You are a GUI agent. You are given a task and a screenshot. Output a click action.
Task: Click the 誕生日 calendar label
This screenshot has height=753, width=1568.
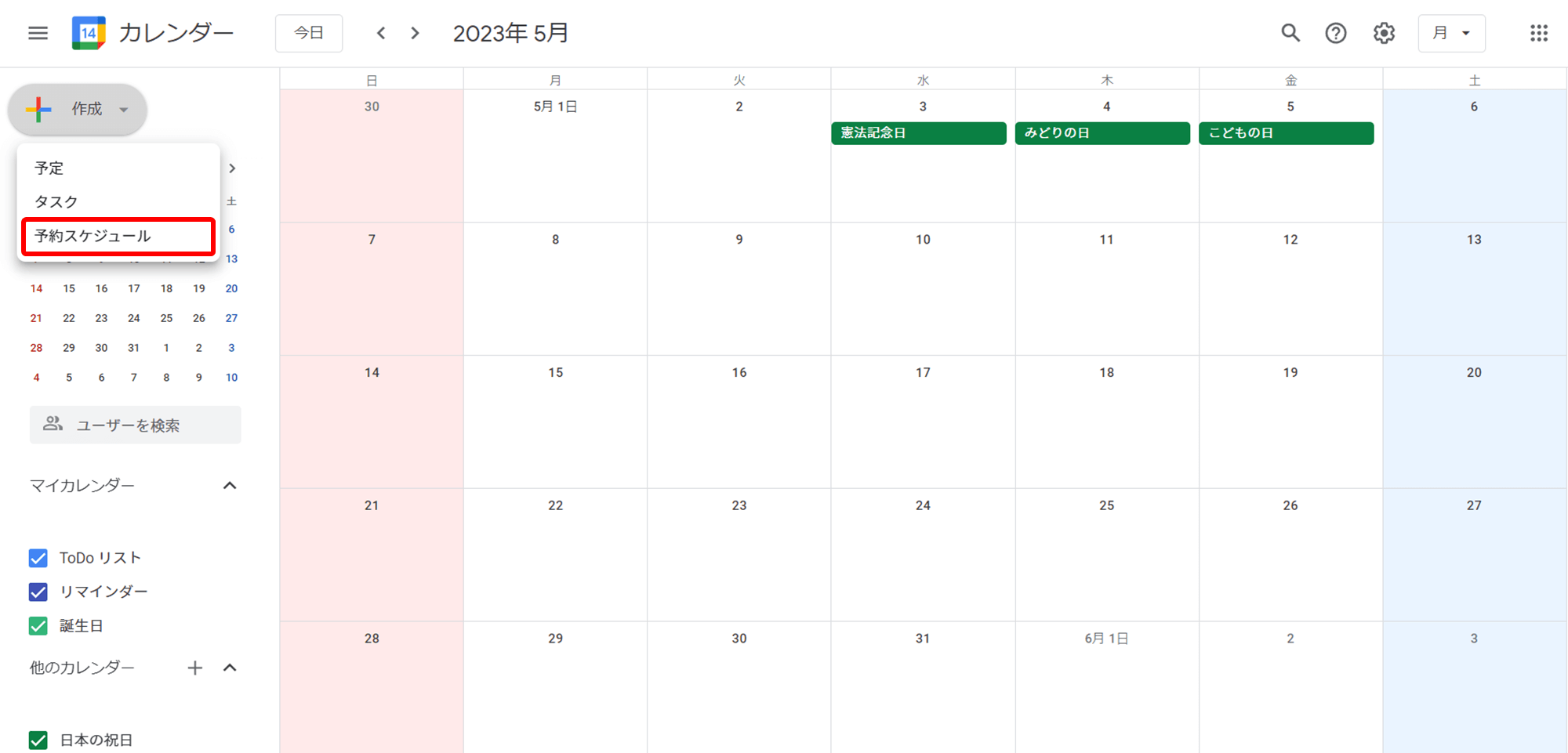pos(82,626)
